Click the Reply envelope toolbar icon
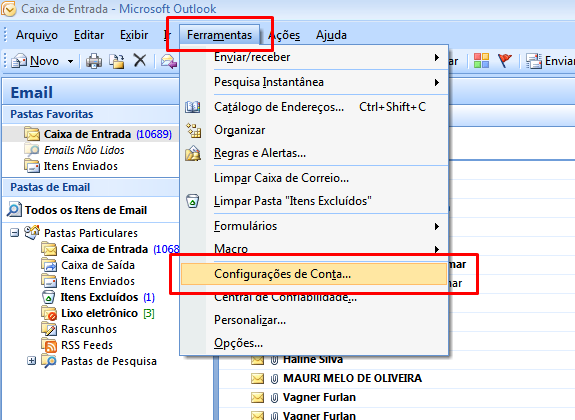 click(x=169, y=61)
